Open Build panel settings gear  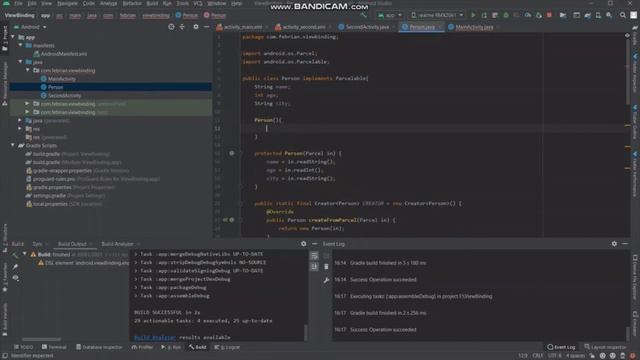coord(303,244)
